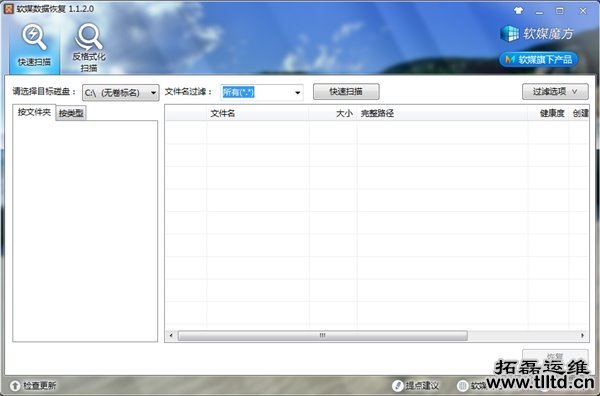Switch to the 按类型 tab
Screen dimensions: 600x396
[x=71, y=113]
